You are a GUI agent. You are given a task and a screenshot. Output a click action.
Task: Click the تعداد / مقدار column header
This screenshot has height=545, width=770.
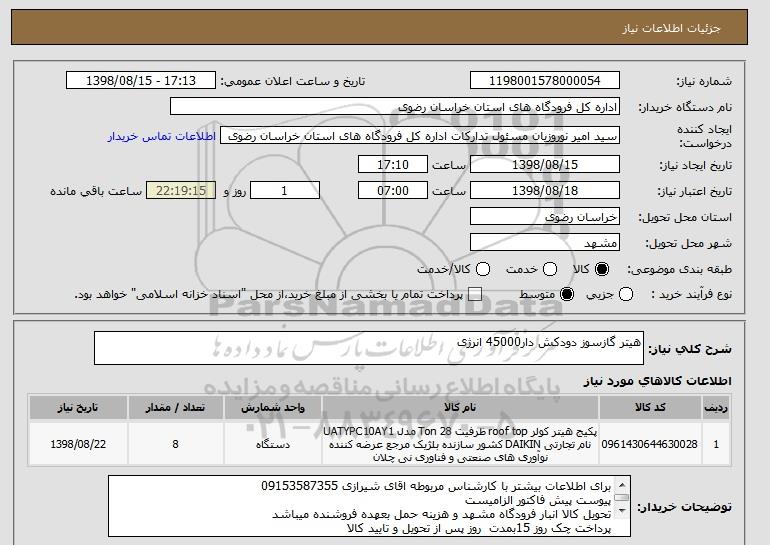176,408
